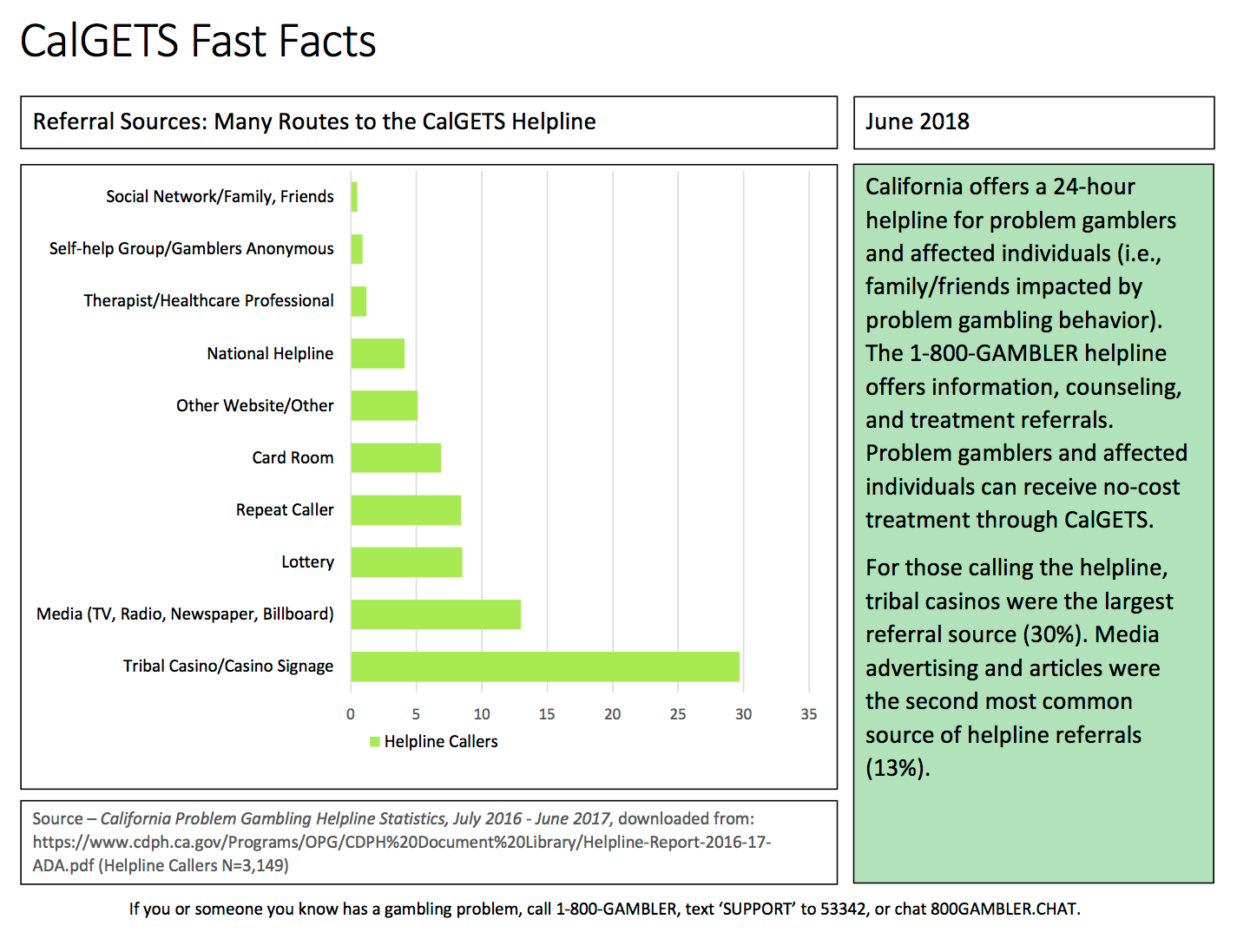Viewport: 1237px width, 952px height.
Task: Click the Tribal Casino/Casino Signage bar
Action: (545, 666)
